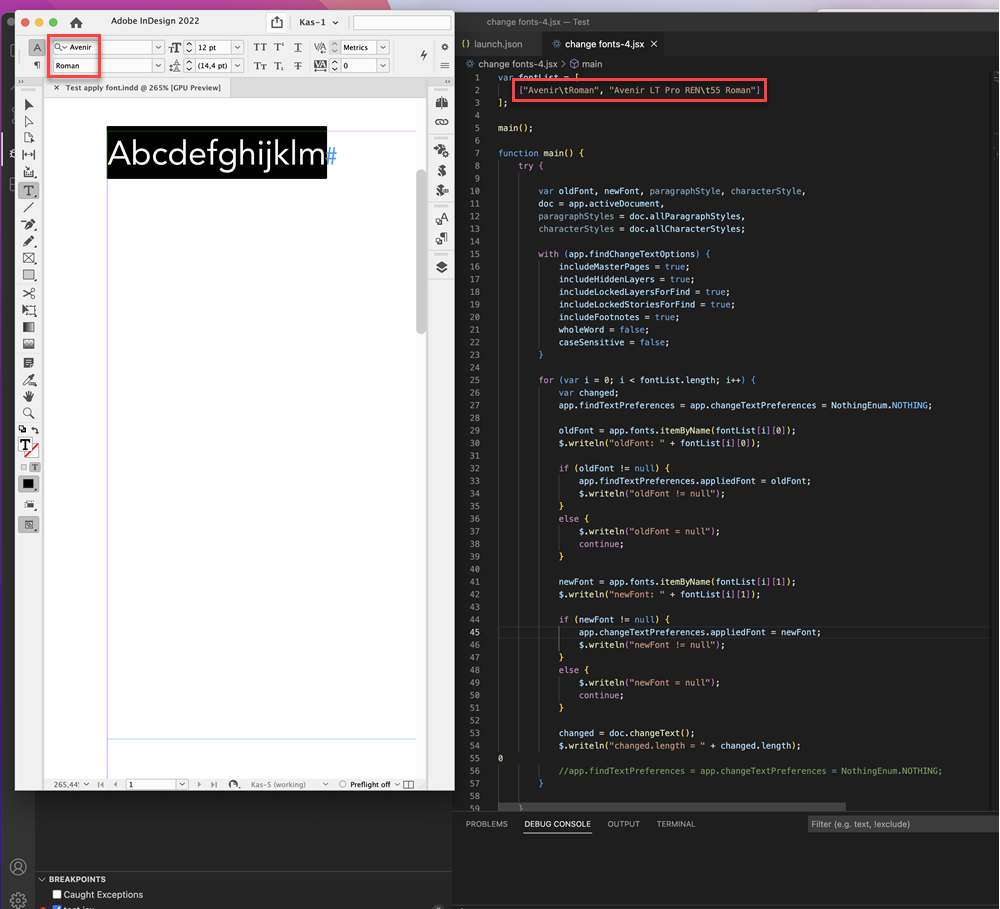
Task: Open the Links panel icon
Action: 441,122
